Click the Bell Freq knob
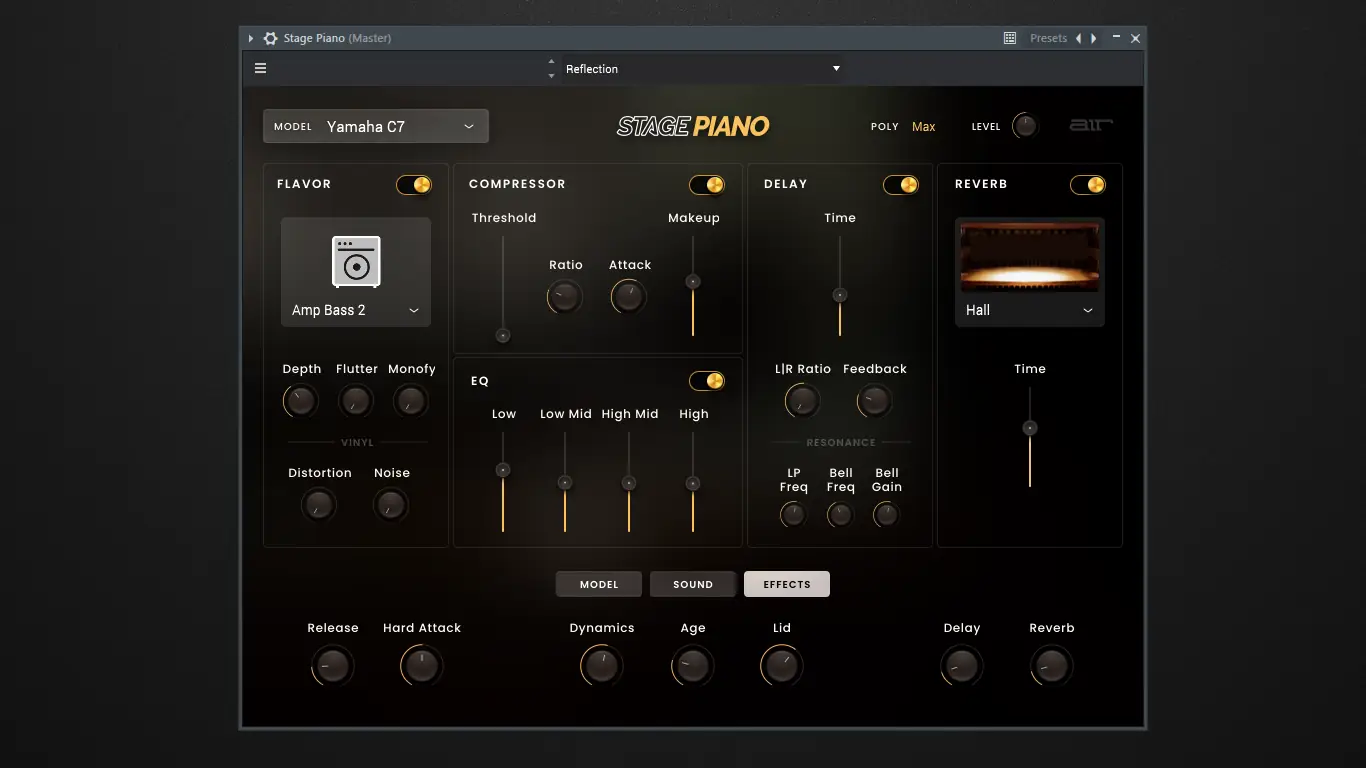The width and height of the screenshot is (1366, 768). tap(840, 515)
